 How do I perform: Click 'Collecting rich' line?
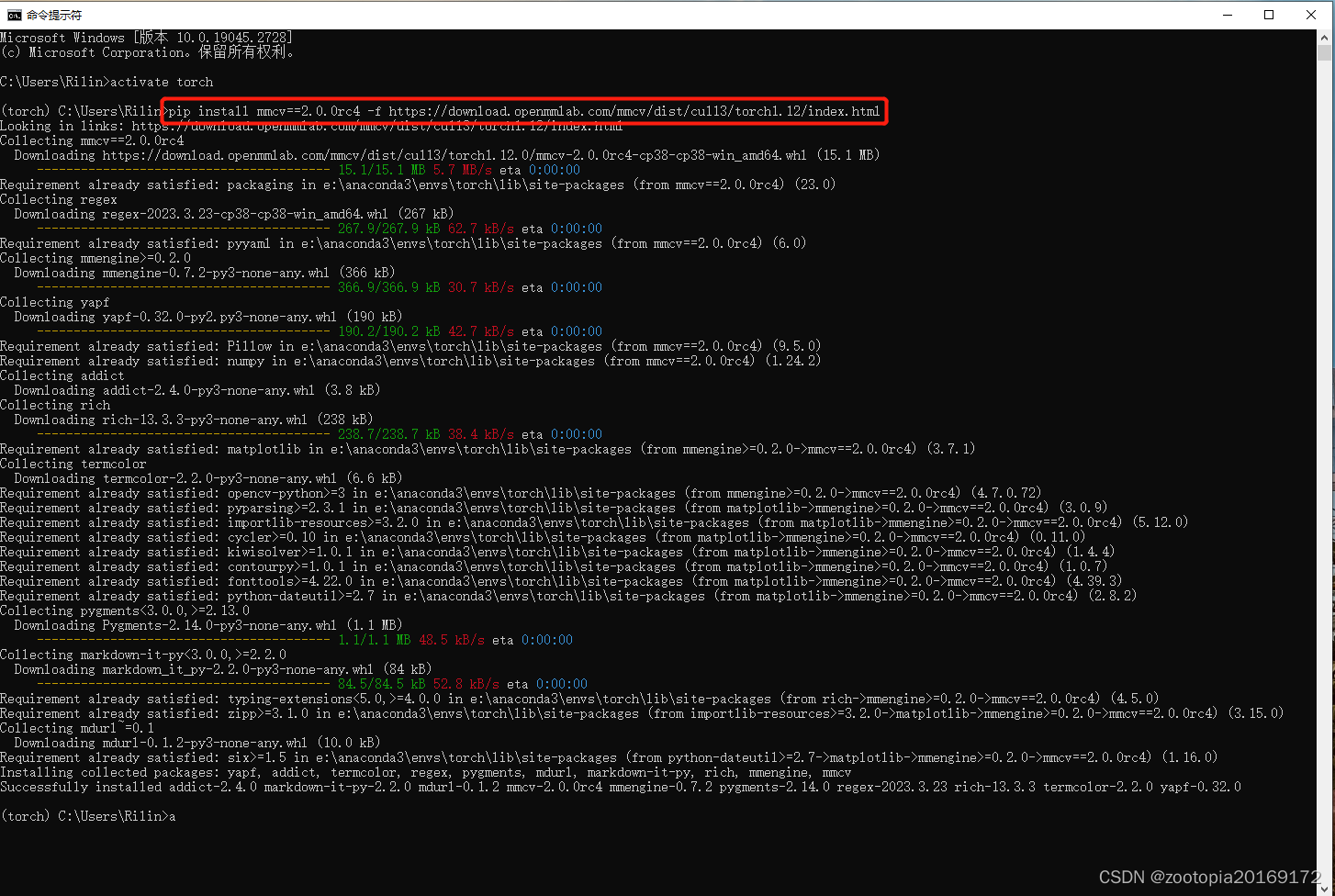tap(55, 405)
